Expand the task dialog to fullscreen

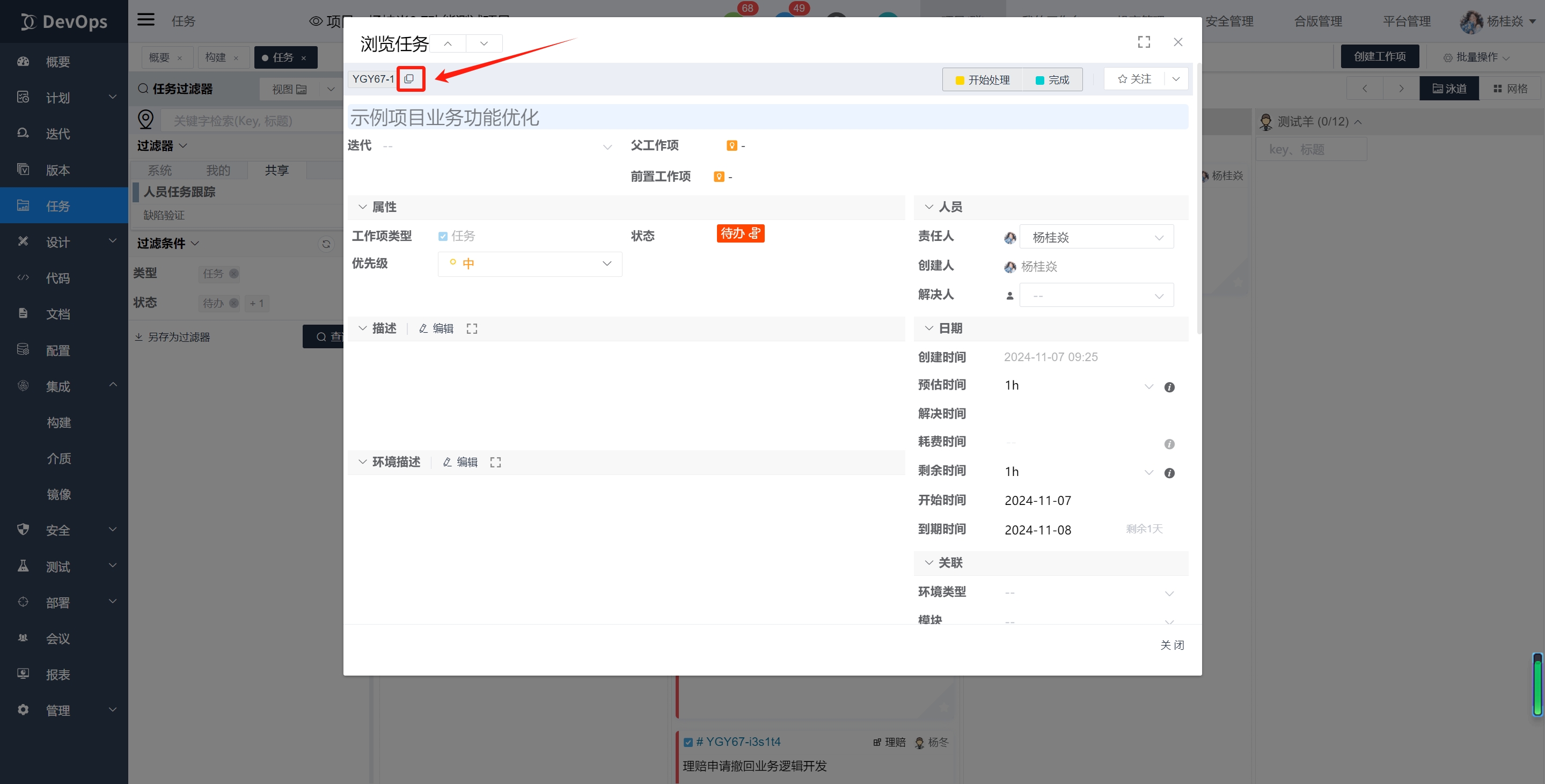(1144, 42)
